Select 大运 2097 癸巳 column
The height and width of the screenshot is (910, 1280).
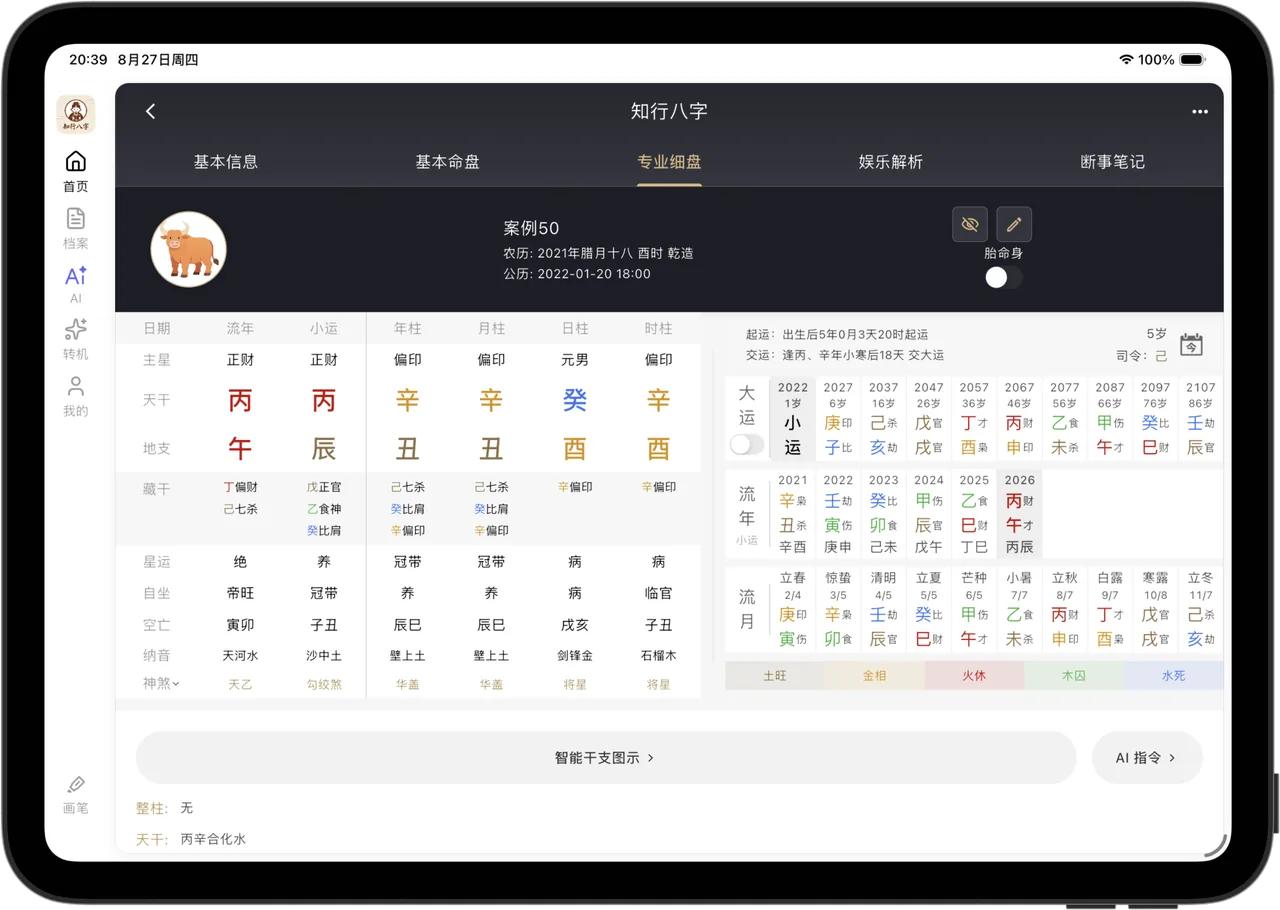1156,419
